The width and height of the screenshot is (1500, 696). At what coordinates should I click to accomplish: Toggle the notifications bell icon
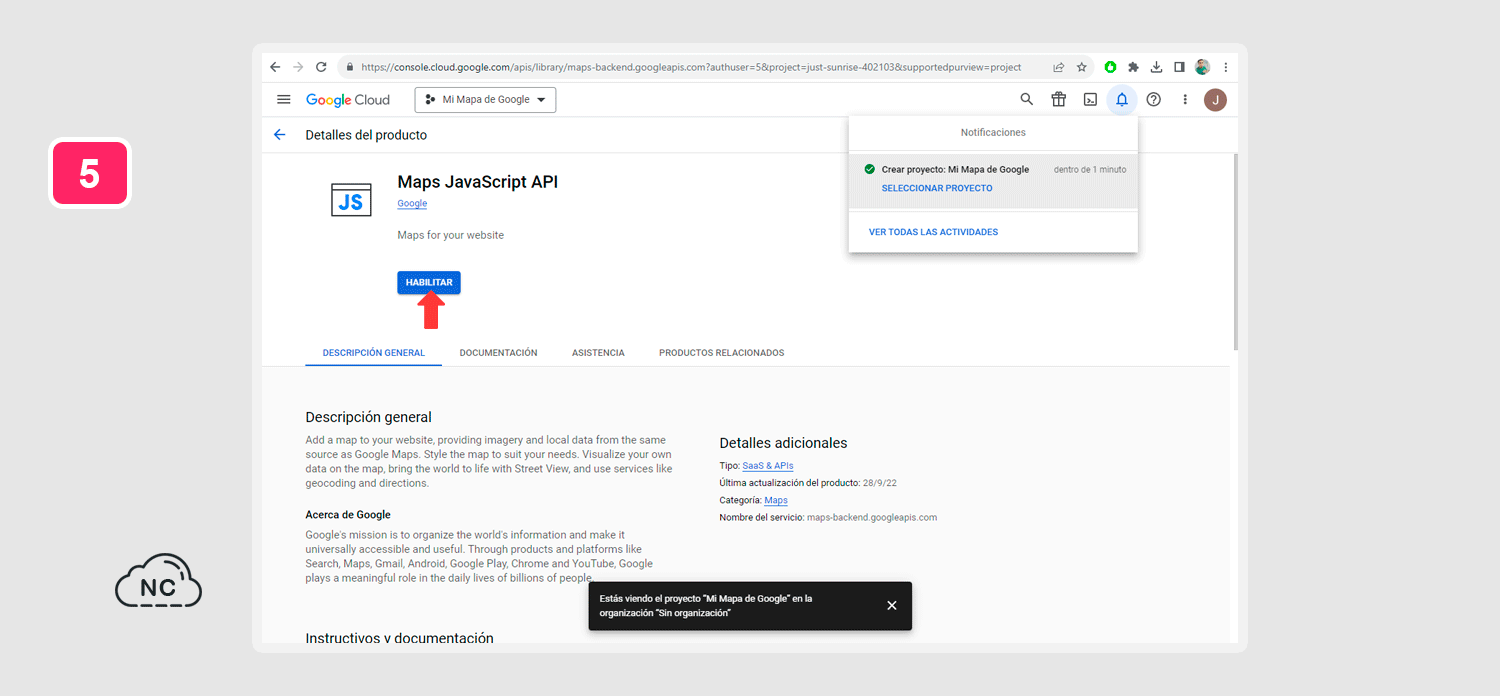pos(1122,99)
